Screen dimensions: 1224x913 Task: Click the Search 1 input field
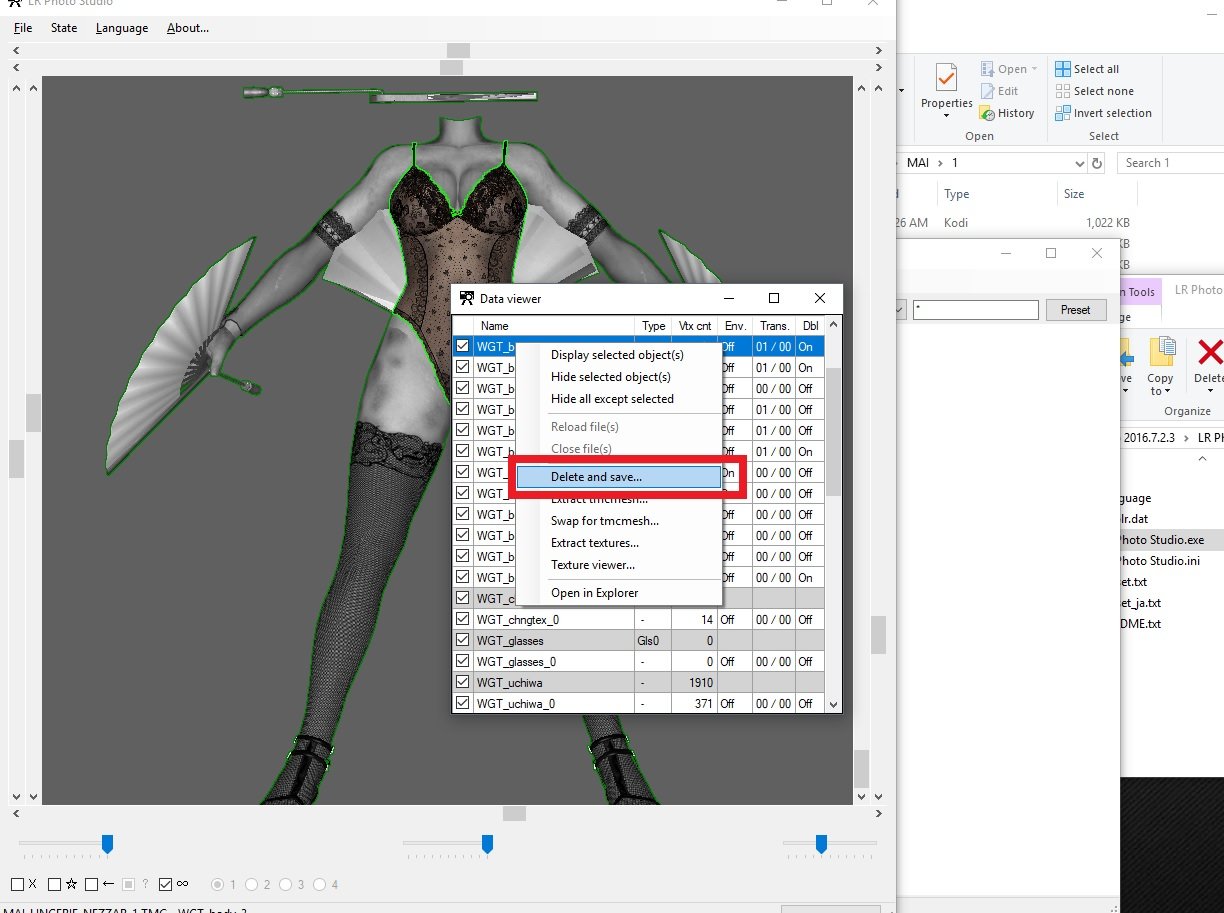(x=1171, y=163)
